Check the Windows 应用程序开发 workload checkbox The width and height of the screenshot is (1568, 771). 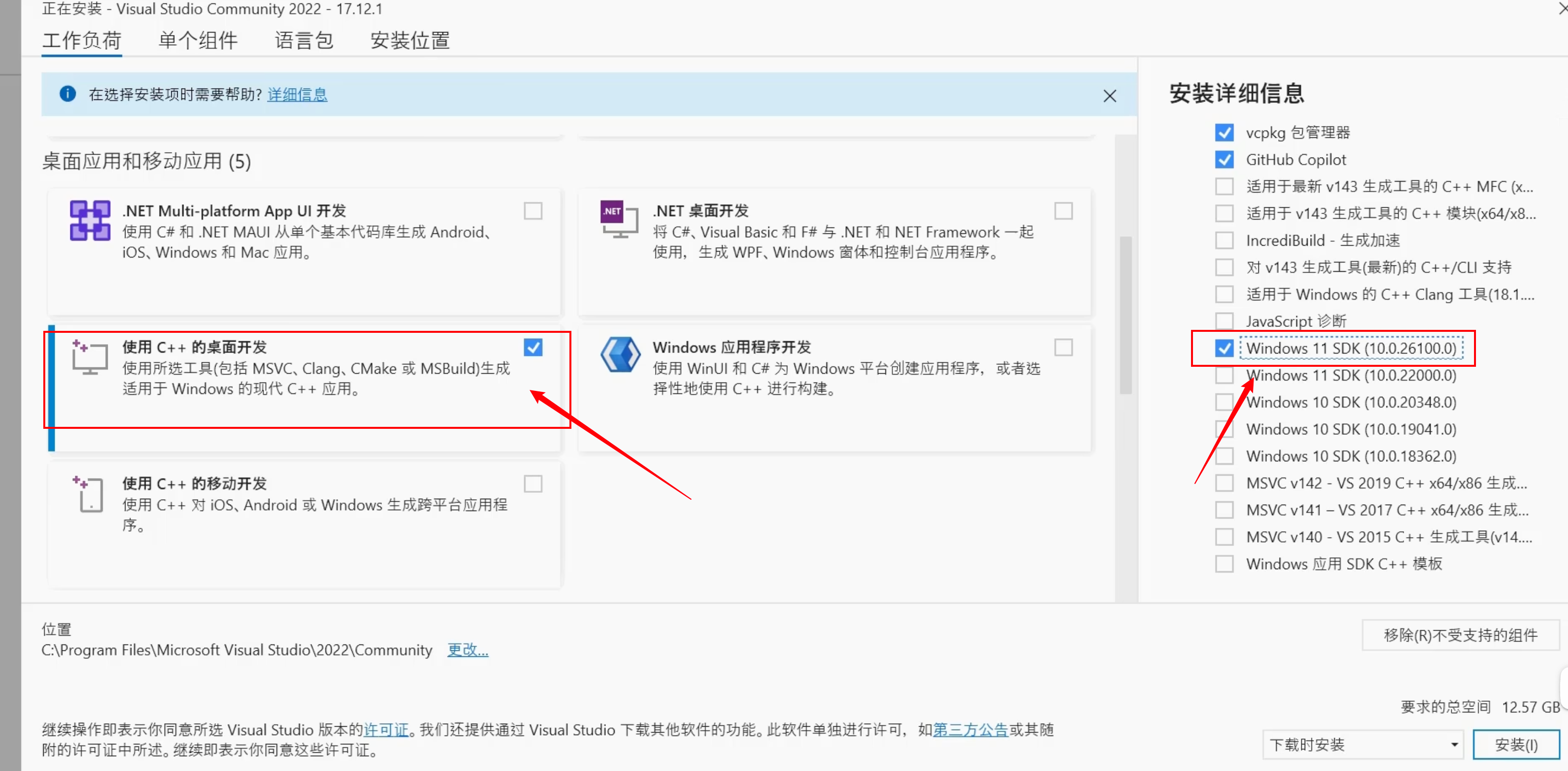point(1064,347)
